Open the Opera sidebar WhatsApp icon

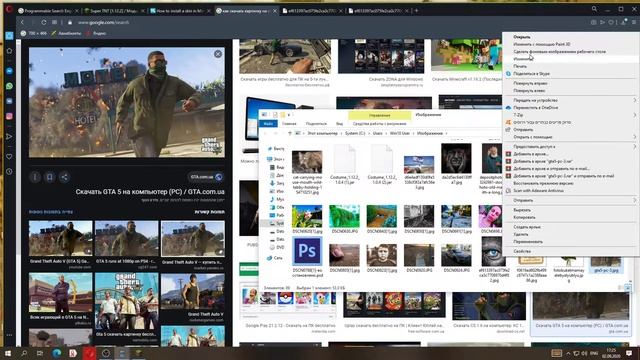tap(9, 86)
